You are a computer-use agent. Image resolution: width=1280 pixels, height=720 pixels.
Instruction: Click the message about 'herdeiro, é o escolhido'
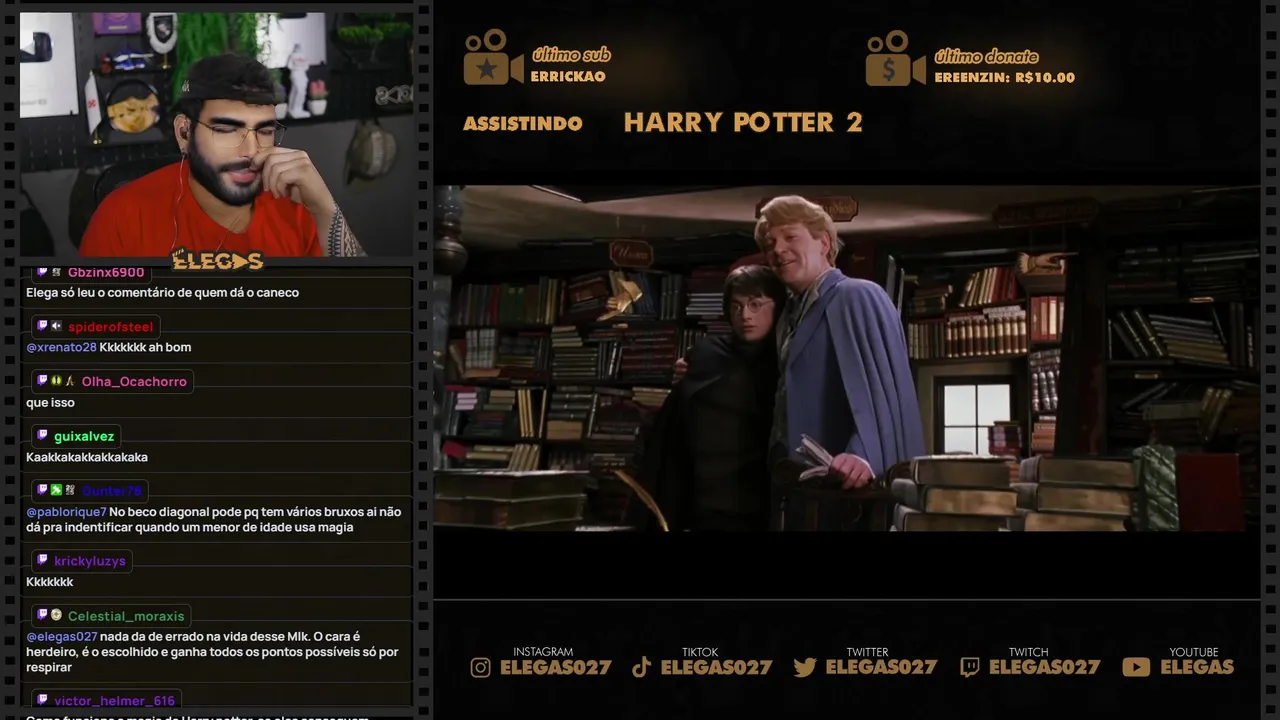pyautogui.click(x=212, y=652)
